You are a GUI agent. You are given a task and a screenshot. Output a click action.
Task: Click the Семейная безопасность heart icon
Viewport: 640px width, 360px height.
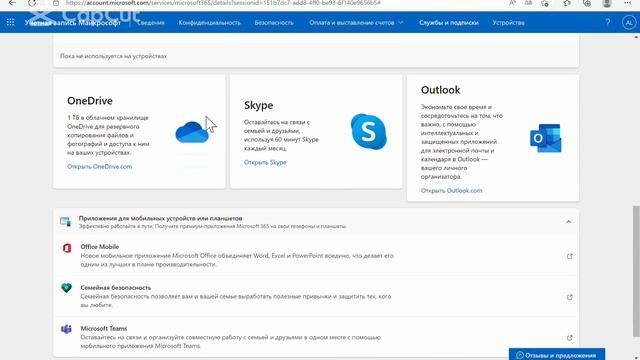coord(66,288)
